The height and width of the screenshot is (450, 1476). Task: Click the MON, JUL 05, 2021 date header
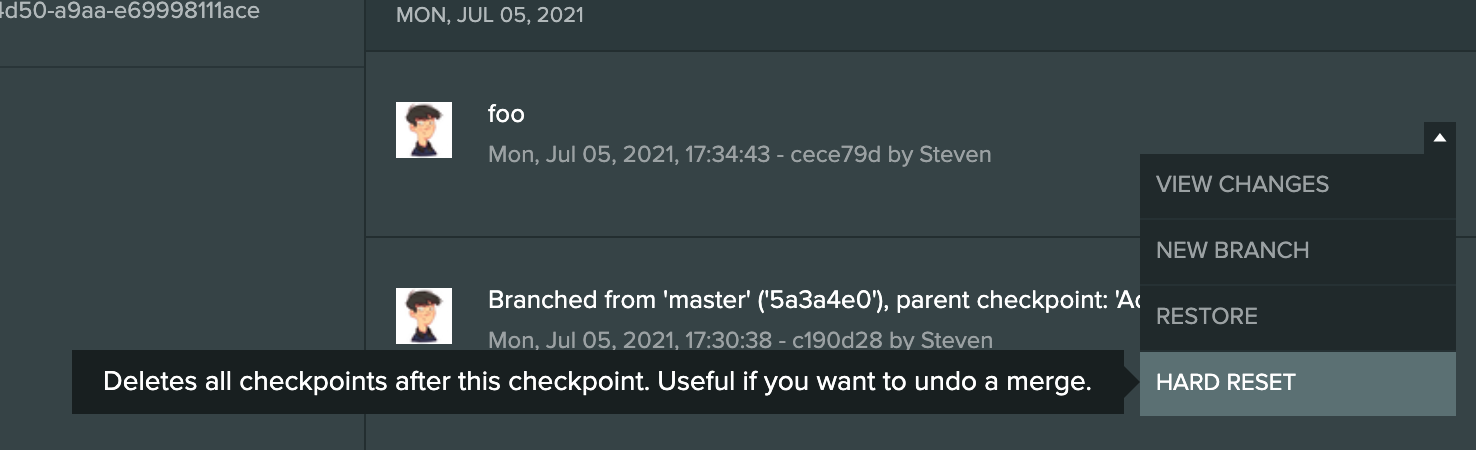click(x=490, y=16)
